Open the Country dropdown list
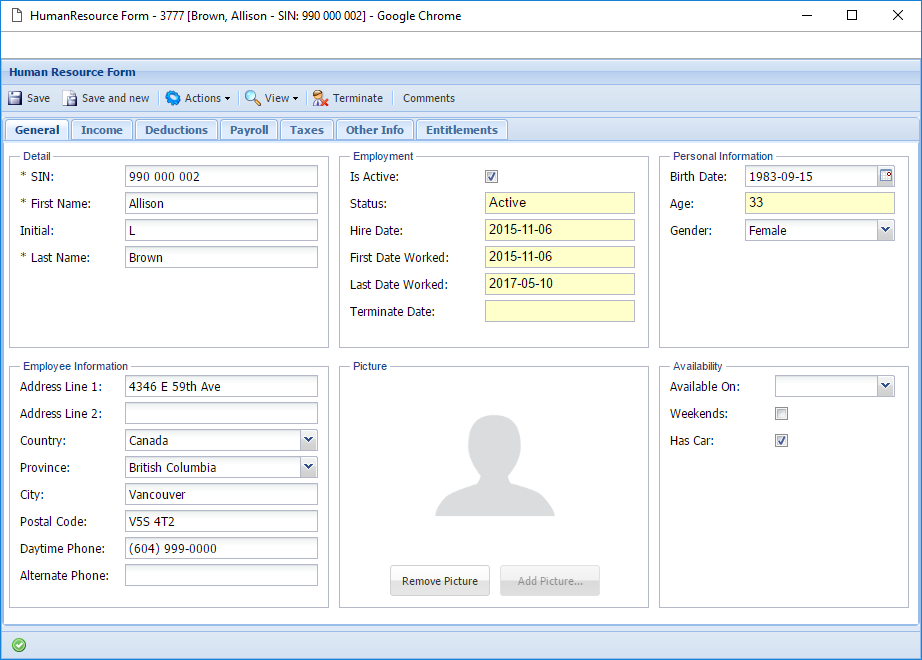The image size is (922, 660). point(308,440)
